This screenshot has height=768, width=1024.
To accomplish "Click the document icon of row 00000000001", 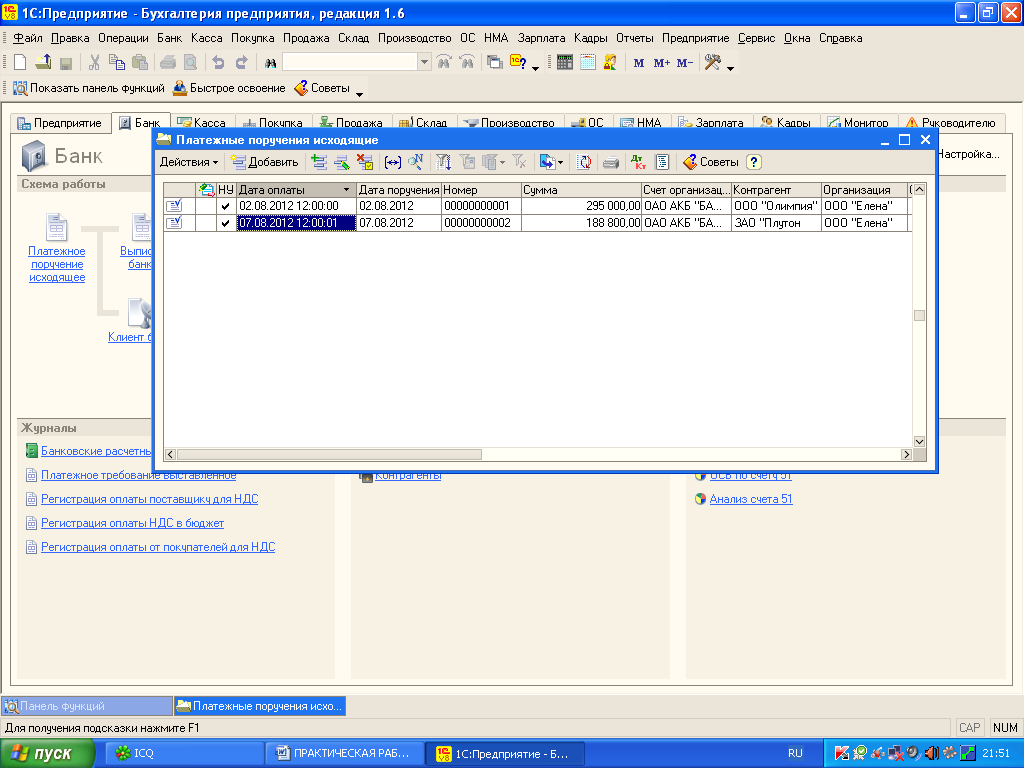I will (174, 206).
